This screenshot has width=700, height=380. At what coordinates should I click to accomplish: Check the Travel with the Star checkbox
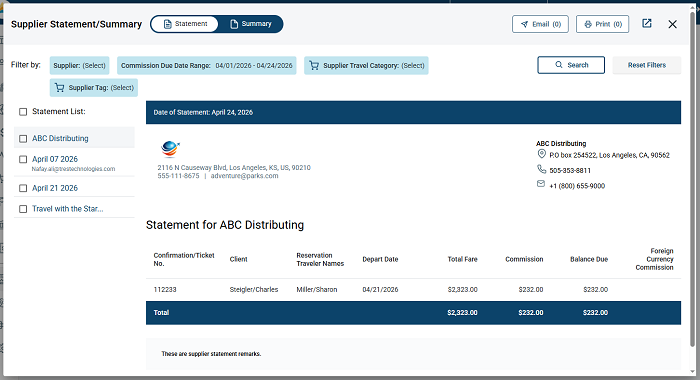click(23, 209)
